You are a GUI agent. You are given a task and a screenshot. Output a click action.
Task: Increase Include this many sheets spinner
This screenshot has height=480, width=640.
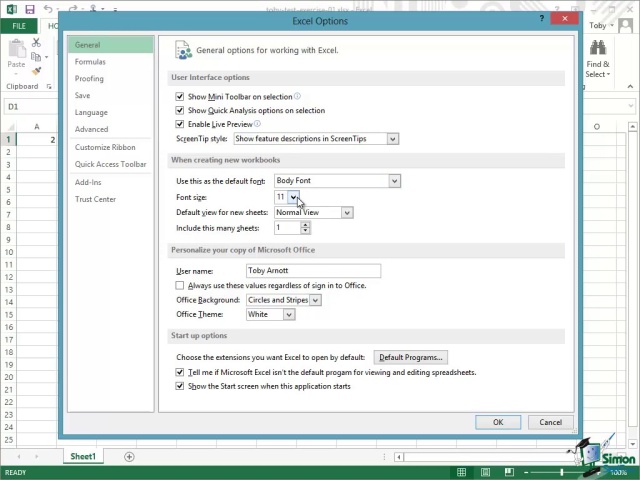(x=305, y=224)
